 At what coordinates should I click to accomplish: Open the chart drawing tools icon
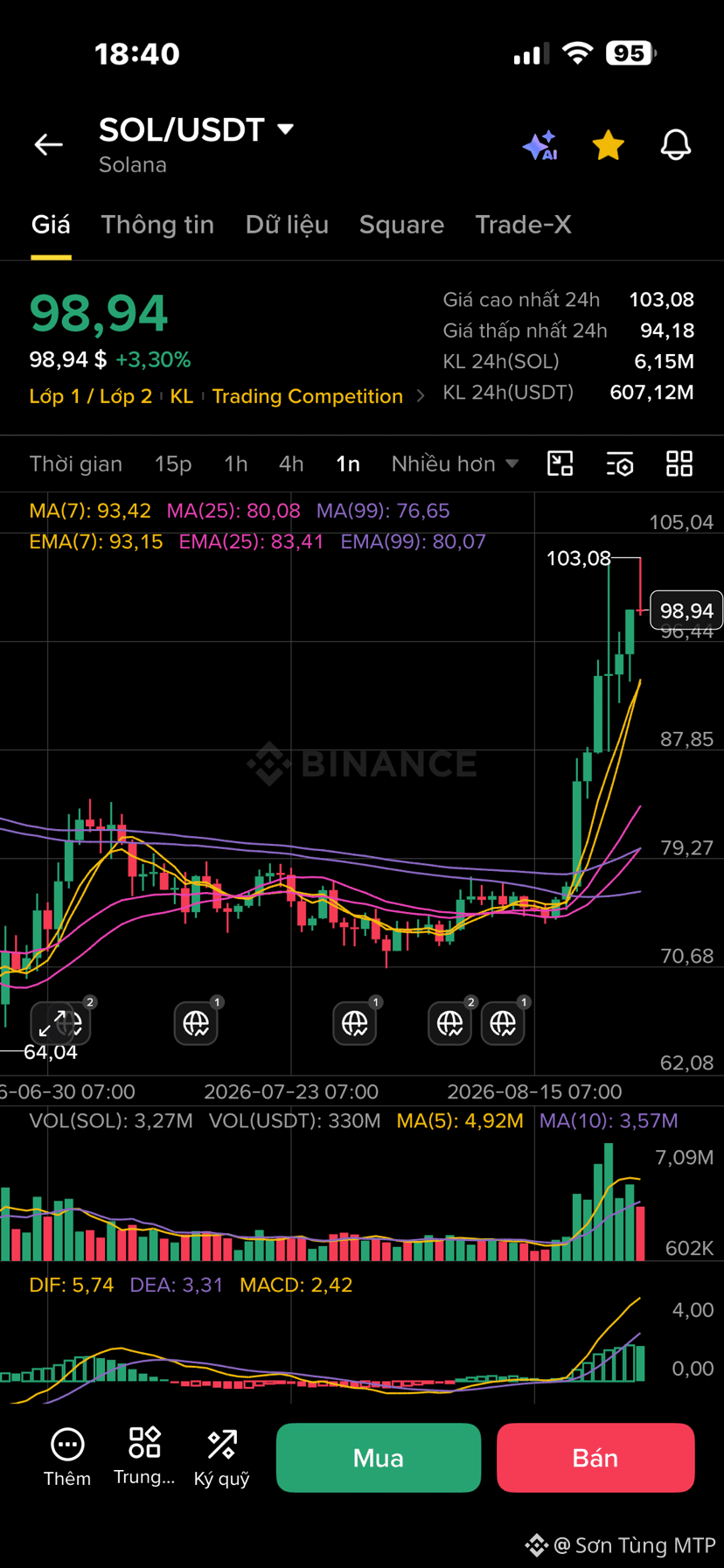(560, 463)
